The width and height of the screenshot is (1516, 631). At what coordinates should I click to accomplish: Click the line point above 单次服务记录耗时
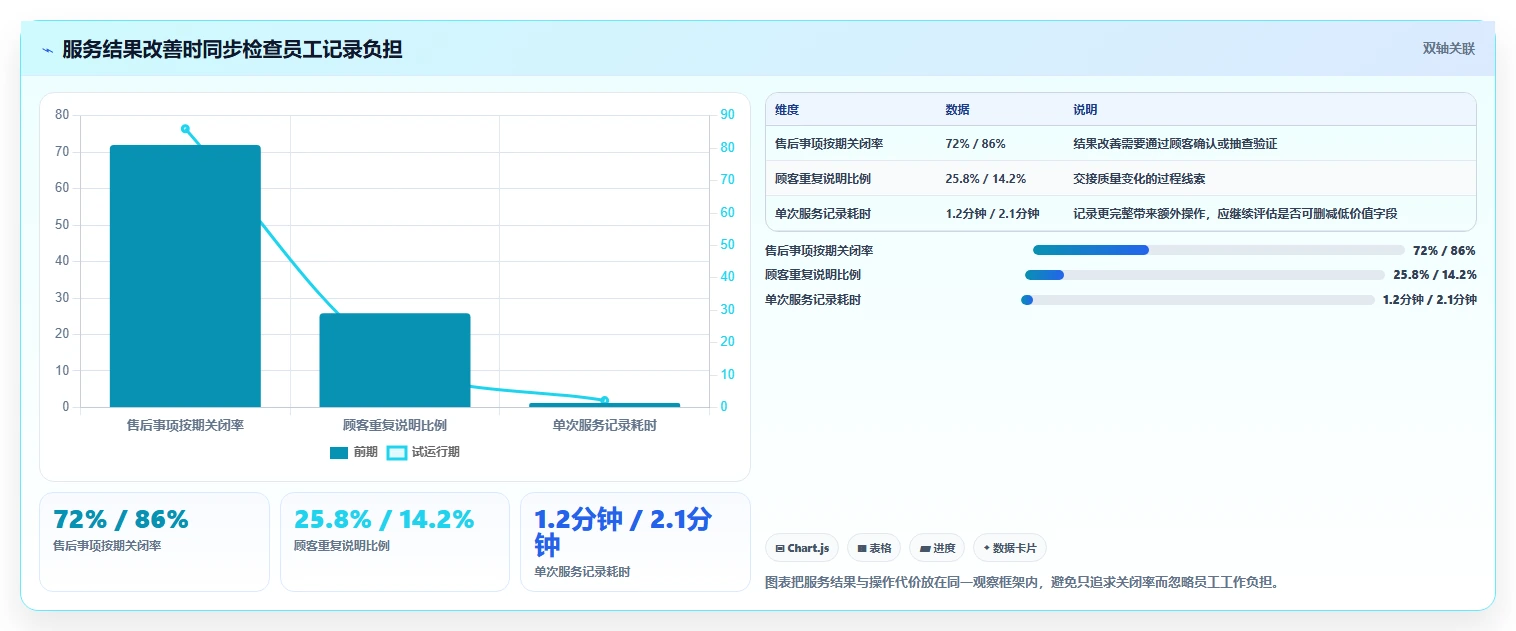coord(605,400)
